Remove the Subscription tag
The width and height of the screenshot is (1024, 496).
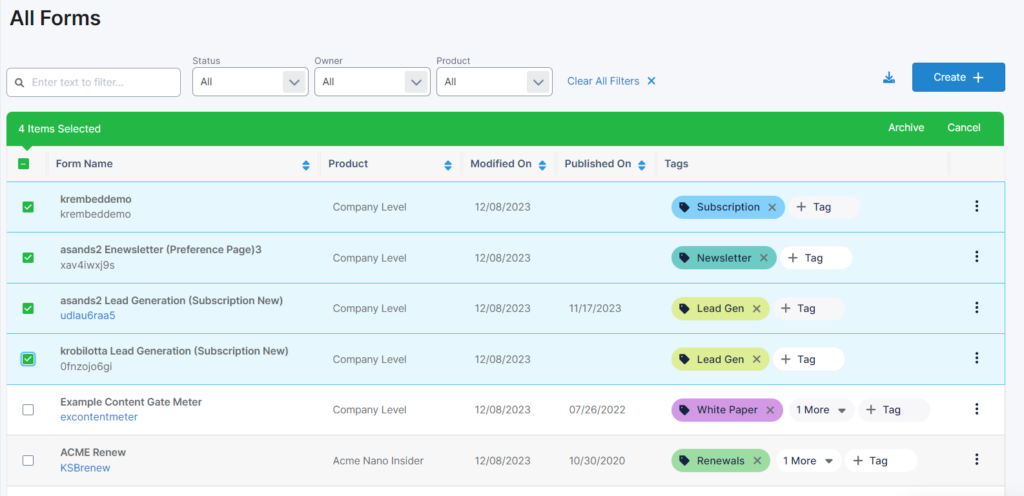(772, 207)
